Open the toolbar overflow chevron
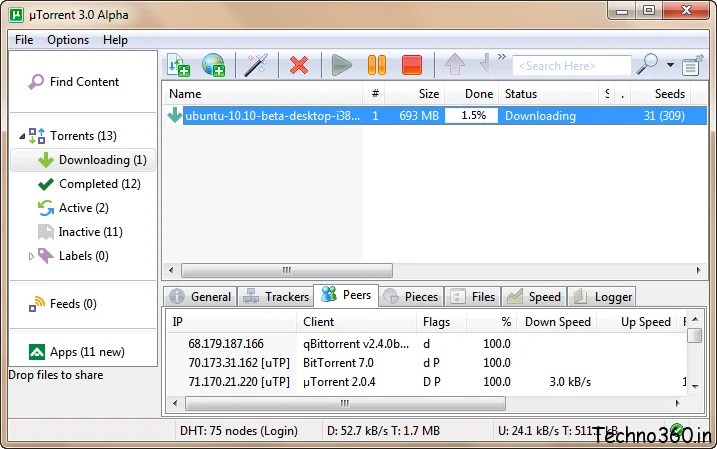The image size is (717, 449). [x=502, y=57]
